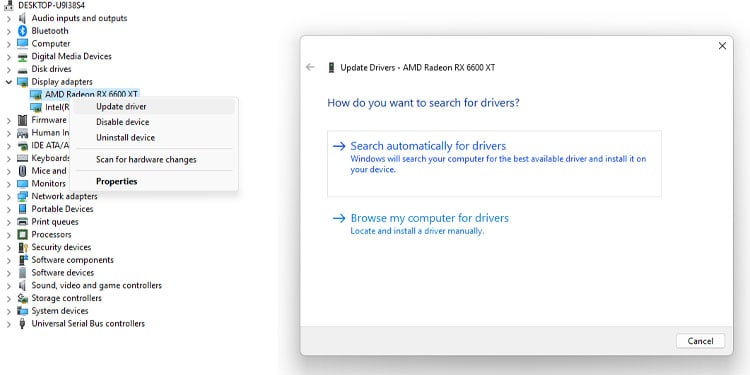This screenshot has width=750, height=375.
Task: Select the Computer category label
Action: [x=51, y=44]
